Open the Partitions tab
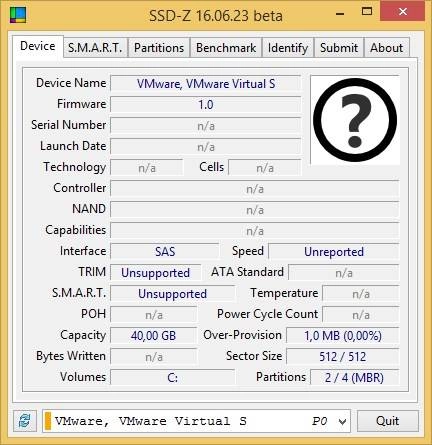 click(159, 48)
